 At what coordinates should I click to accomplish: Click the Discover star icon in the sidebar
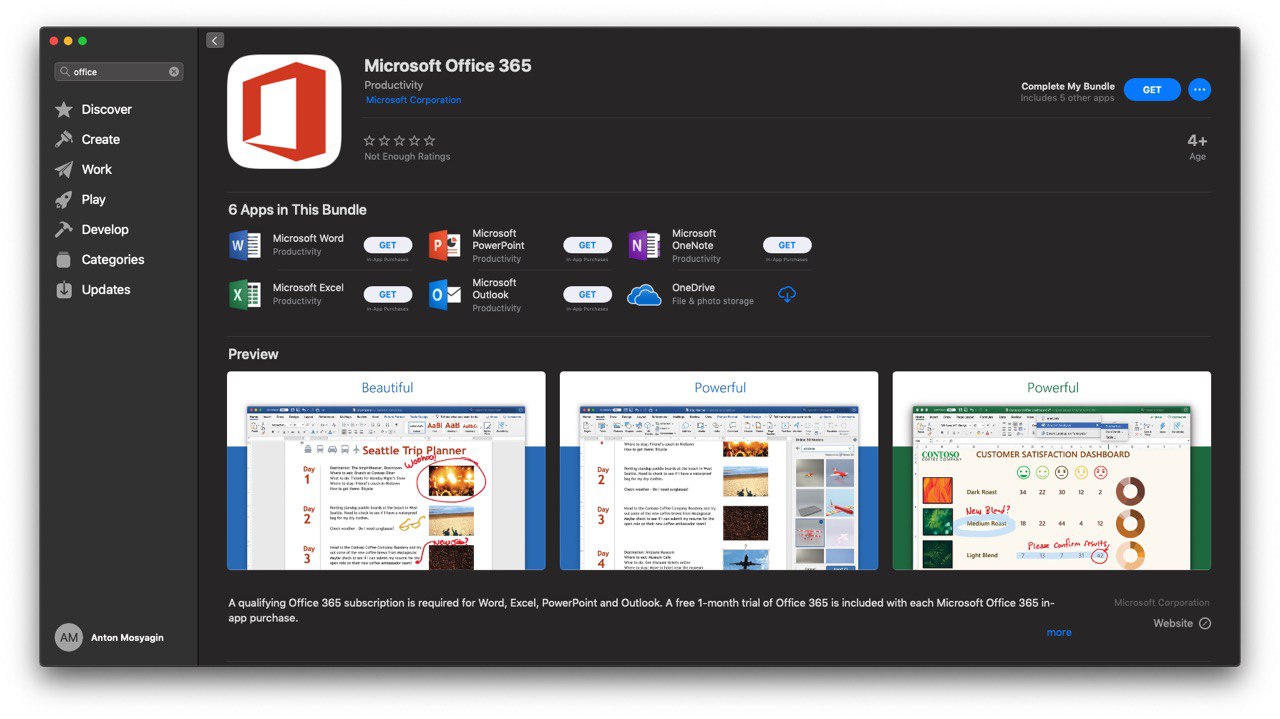[x=64, y=109]
